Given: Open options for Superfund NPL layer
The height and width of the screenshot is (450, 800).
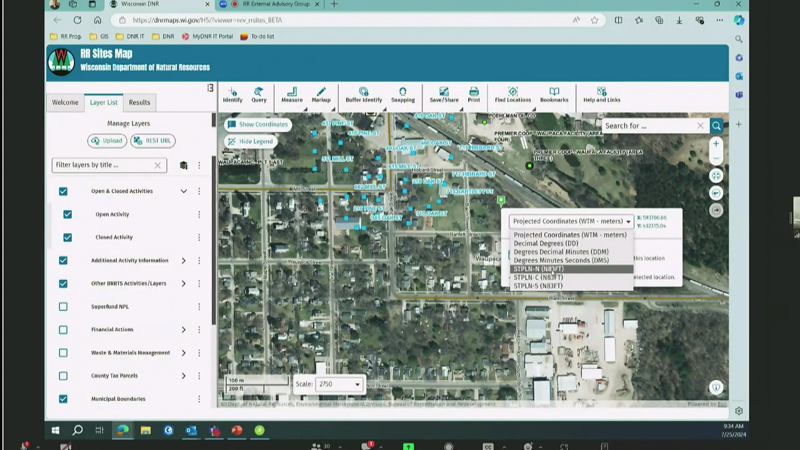Looking at the screenshot, I should click(x=199, y=307).
